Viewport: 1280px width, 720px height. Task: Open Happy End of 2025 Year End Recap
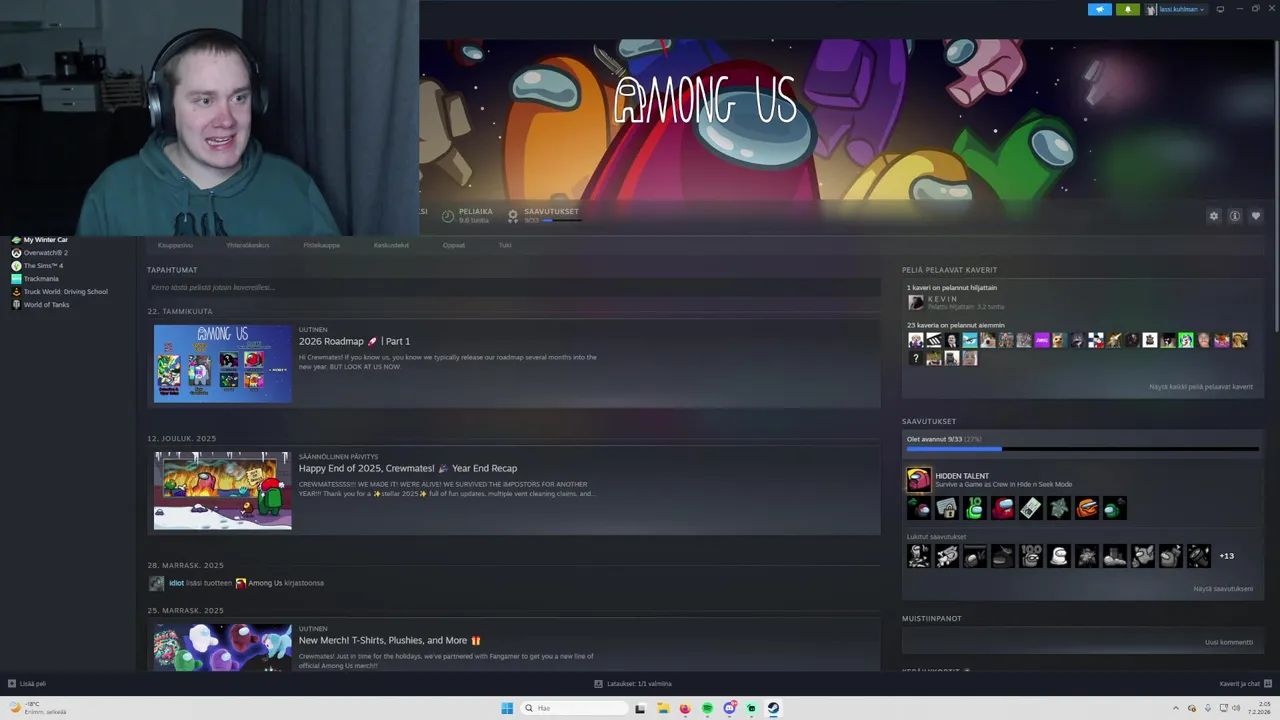[x=407, y=468]
